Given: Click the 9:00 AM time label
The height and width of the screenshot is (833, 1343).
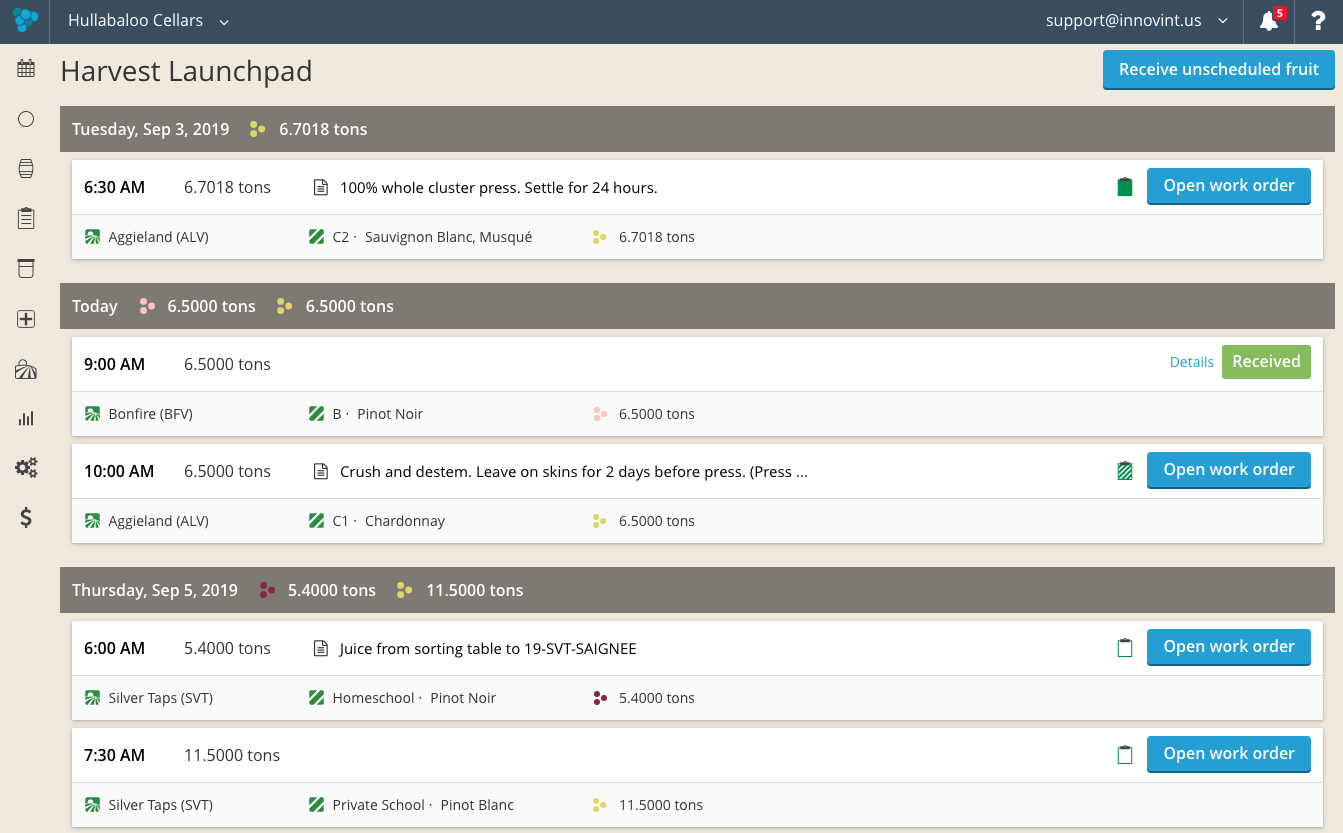Looking at the screenshot, I should click(x=114, y=364).
